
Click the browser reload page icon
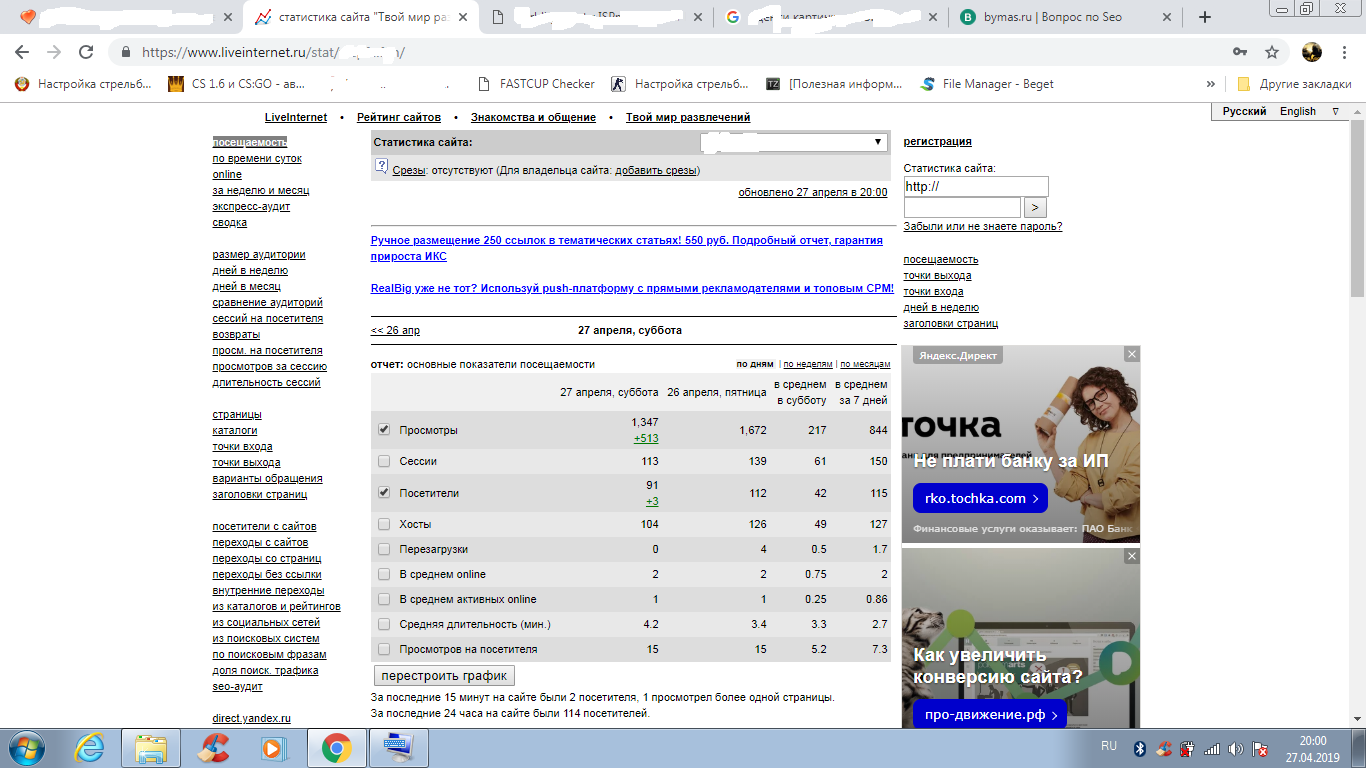86,52
